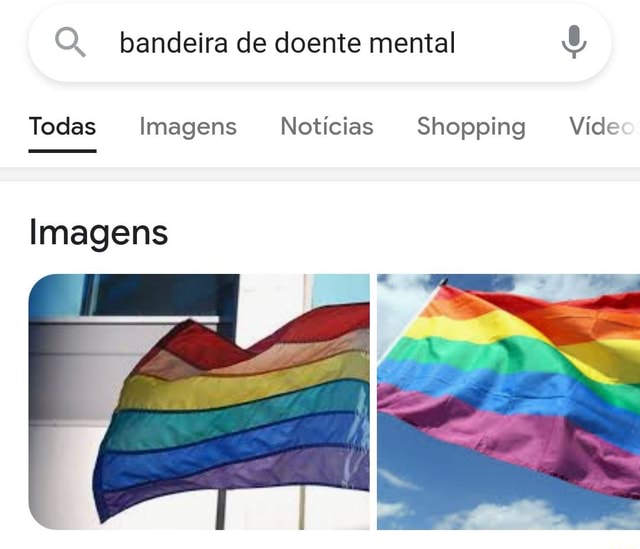The width and height of the screenshot is (640, 549).
Task: Click the Imagens section heading
Action: point(98,233)
